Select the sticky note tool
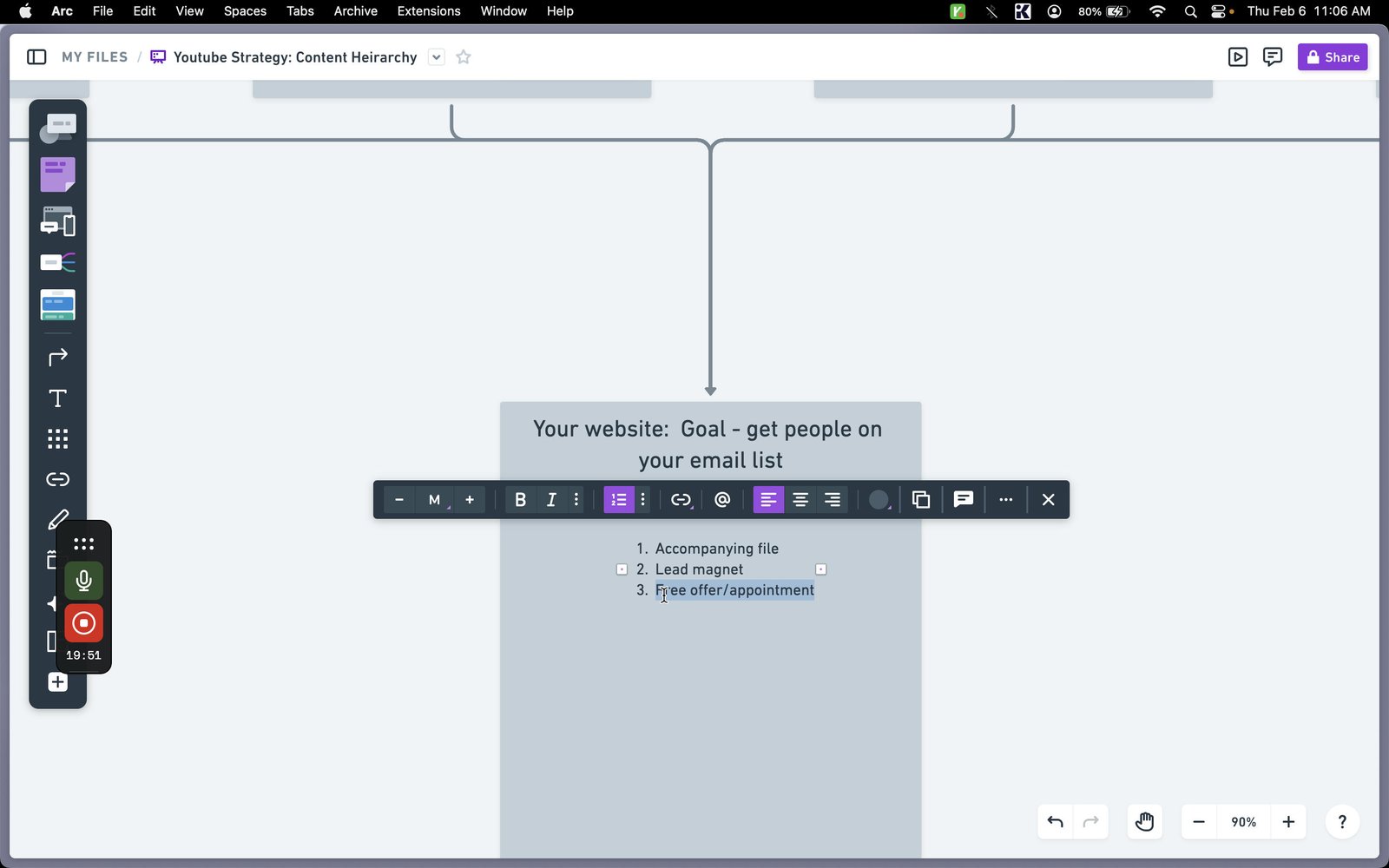1389x868 pixels. (57, 174)
